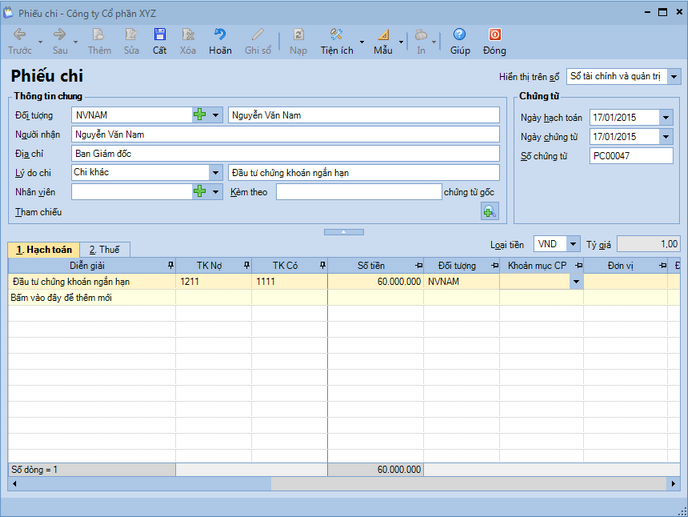Click the Ghi sổ post icon
The height and width of the screenshot is (517, 688).
pos(258,35)
